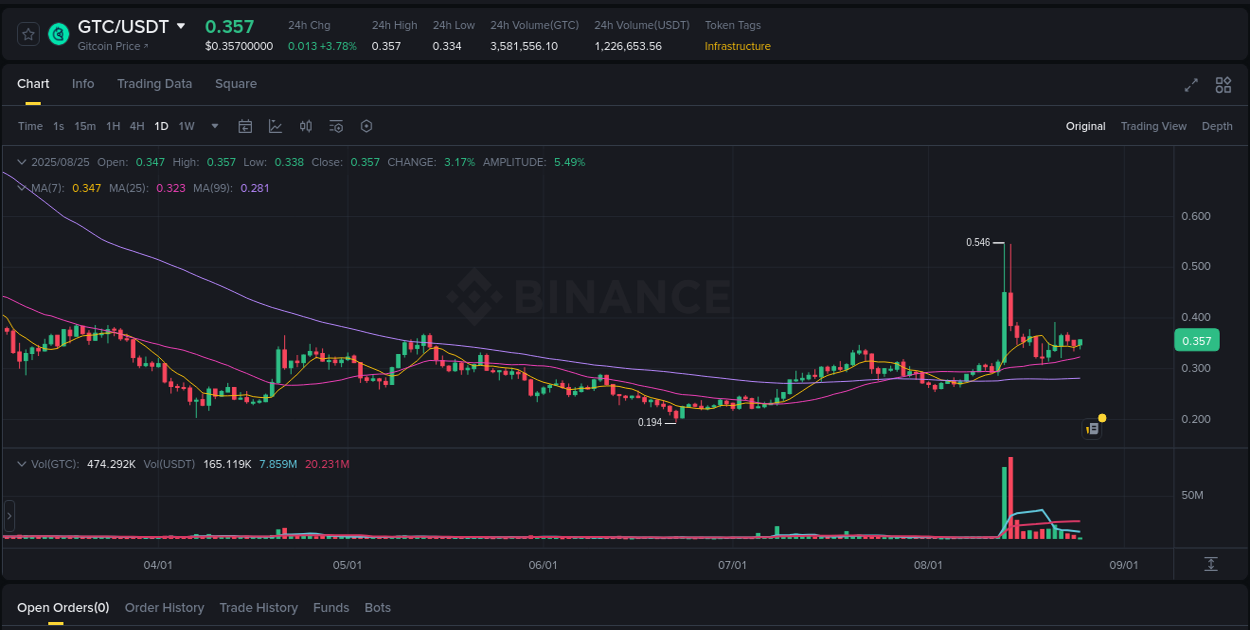Open the extra timeframe dropdown beside 1W
This screenshot has height=630, width=1250.
(x=214, y=126)
